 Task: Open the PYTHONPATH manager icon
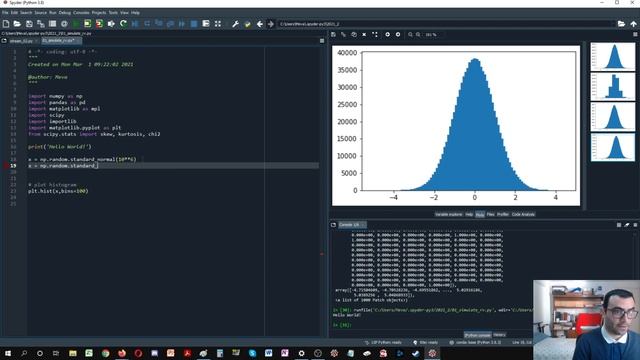[x=247, y=24]
